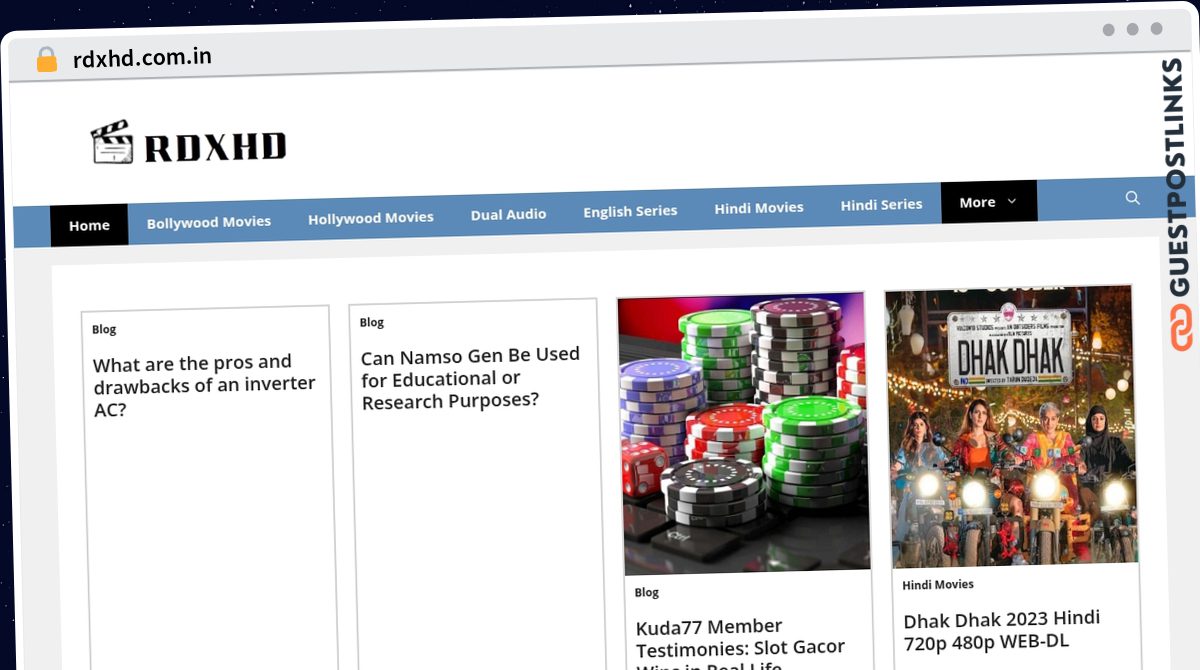The height and width of the screenshot is (670, 1200).
Task: Open the Bollywood Movies menu
Action: pos(209,222)
